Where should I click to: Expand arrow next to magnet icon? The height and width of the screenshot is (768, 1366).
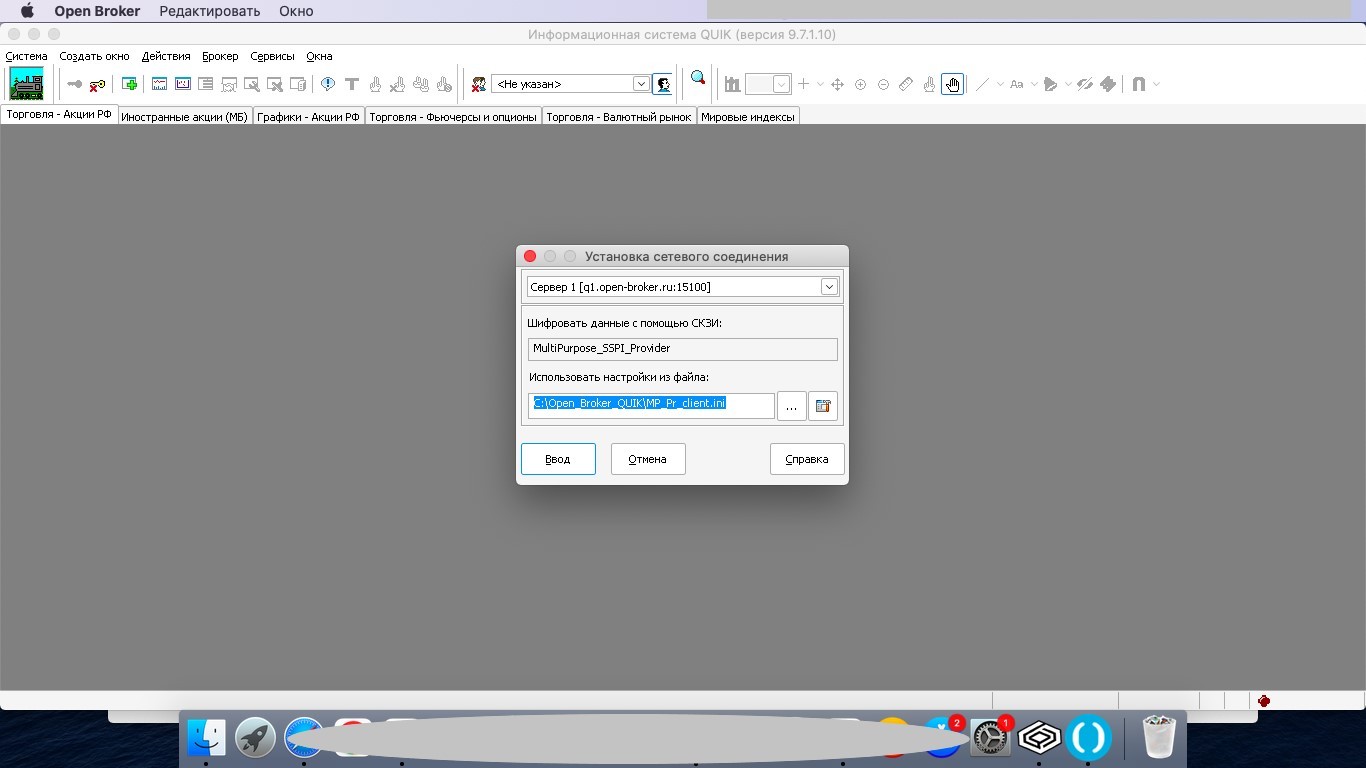[x=1156, y=84]
